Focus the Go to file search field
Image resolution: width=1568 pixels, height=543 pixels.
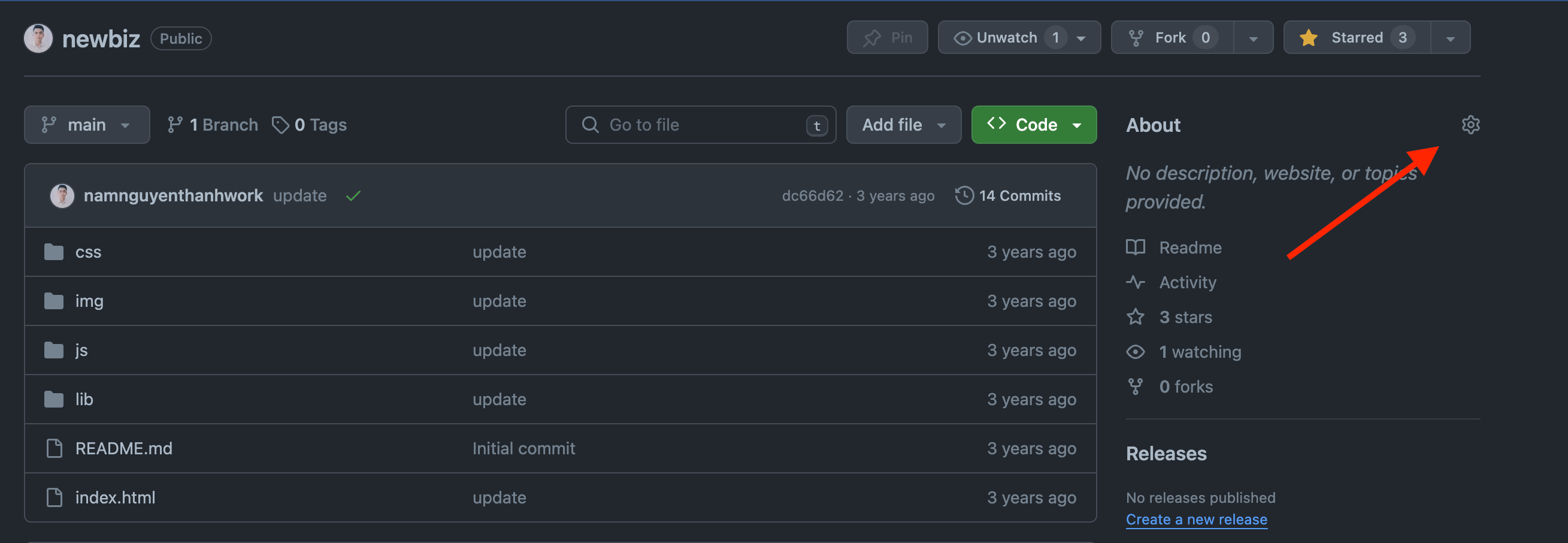point(701,125)
